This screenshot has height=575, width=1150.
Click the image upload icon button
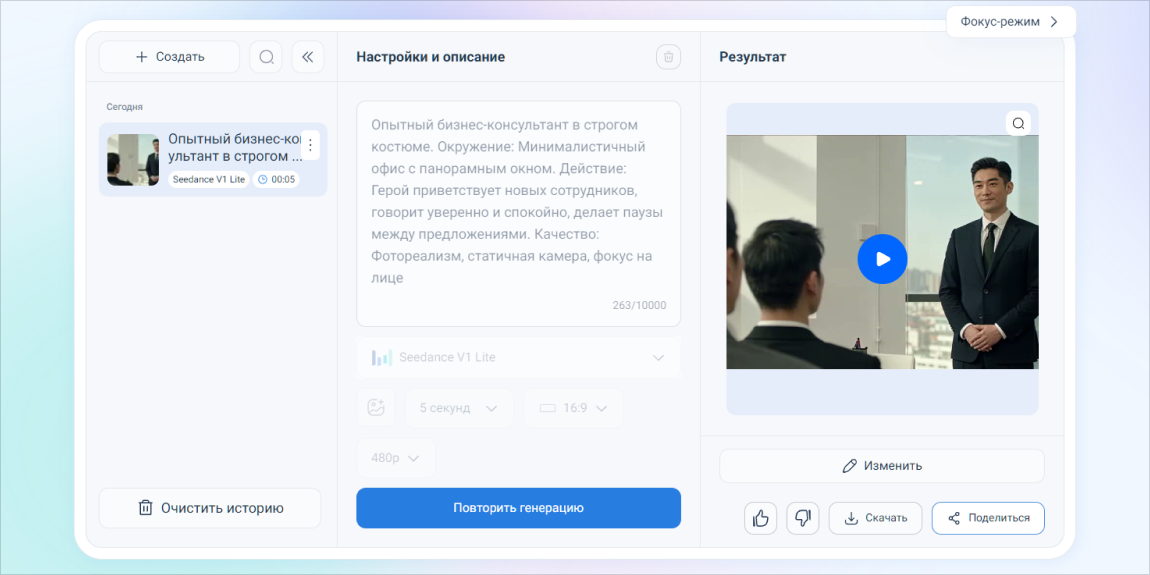tap(376, 408)
